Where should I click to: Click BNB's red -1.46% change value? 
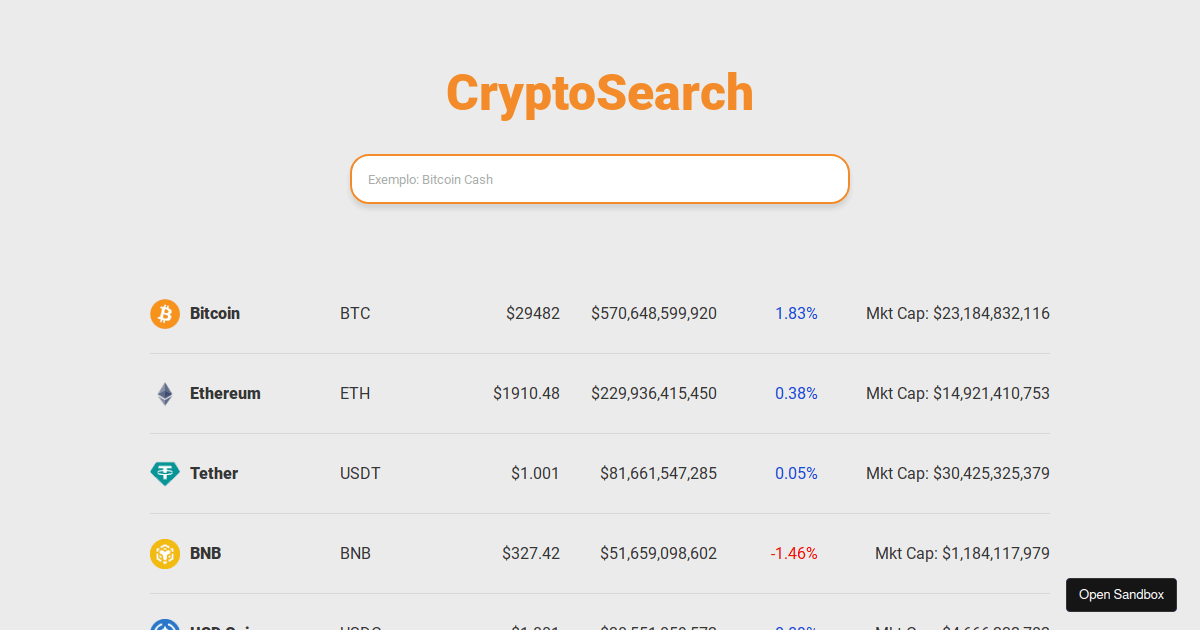(x=794, y=553)
